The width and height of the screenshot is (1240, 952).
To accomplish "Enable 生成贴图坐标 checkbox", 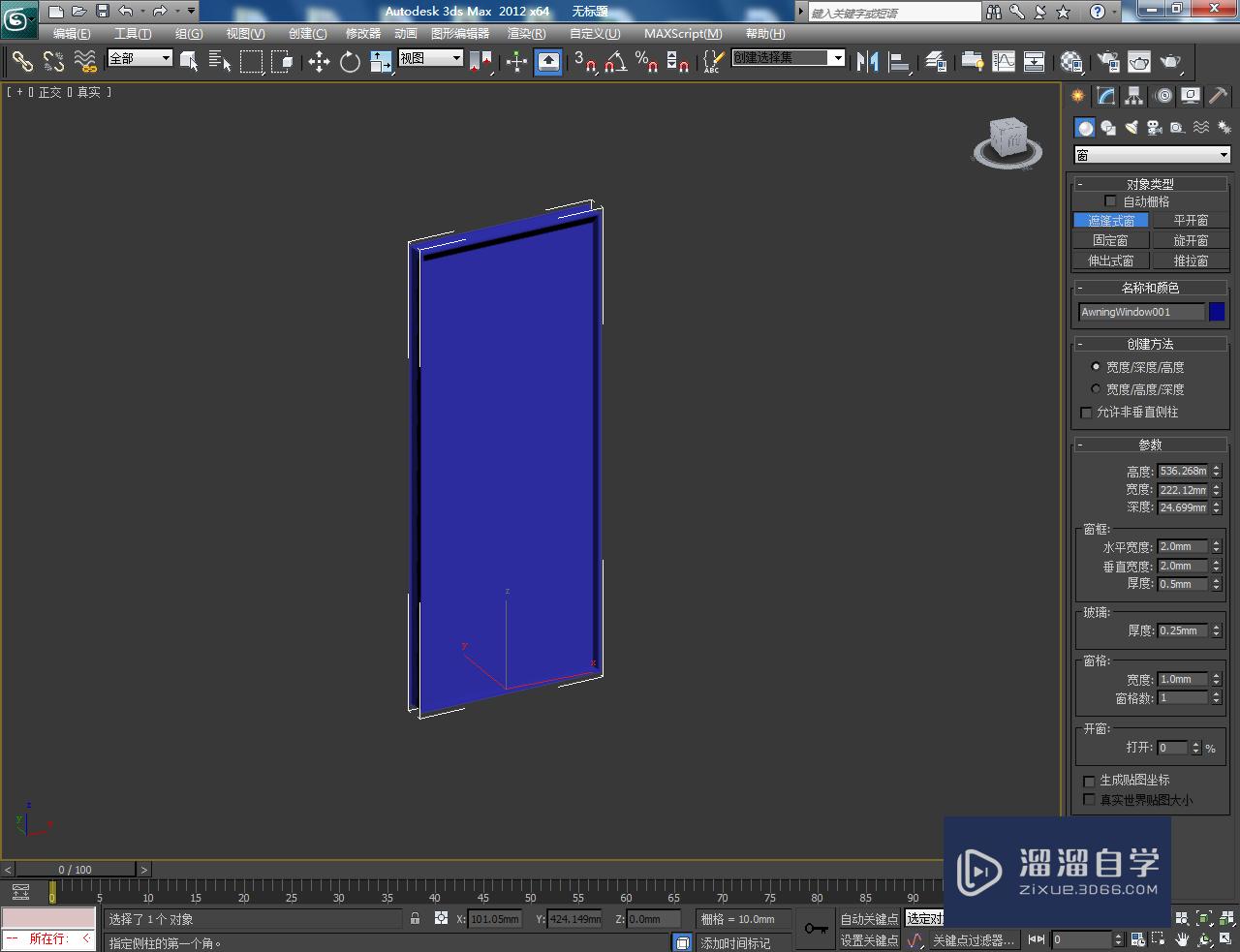I will click(1089, 781).
